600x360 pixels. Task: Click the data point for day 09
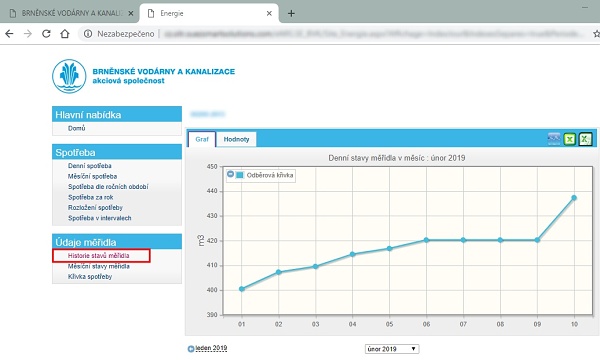[x=537, y=240]
